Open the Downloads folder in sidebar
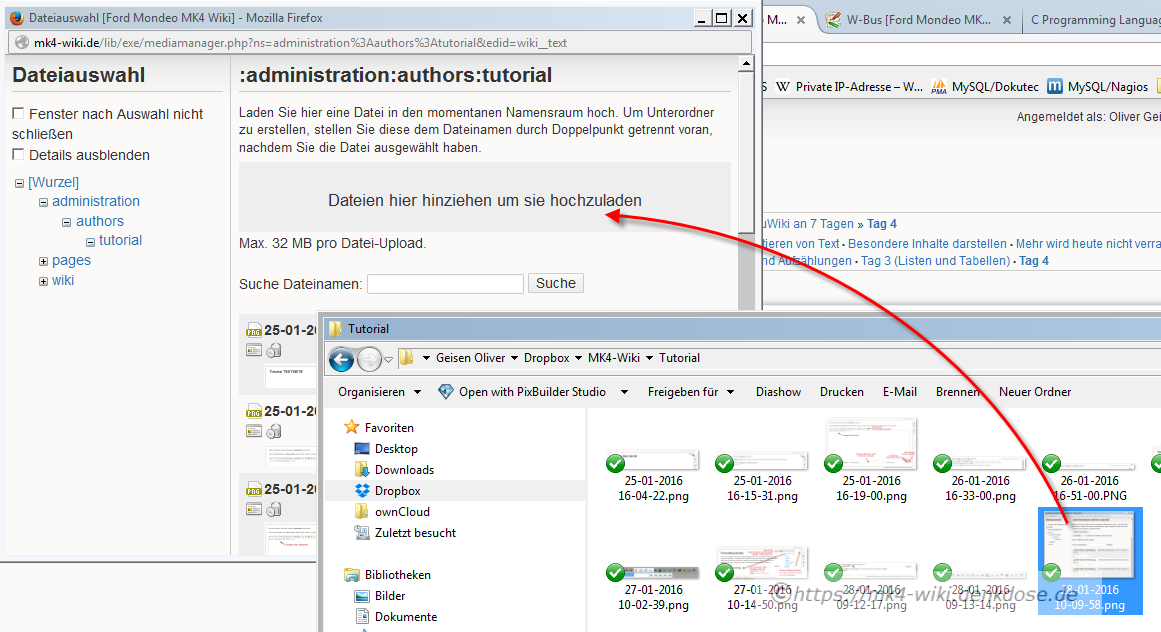The height and width of the screenshot is (632, 1161). pyautogui.click(x=403, y=470)
